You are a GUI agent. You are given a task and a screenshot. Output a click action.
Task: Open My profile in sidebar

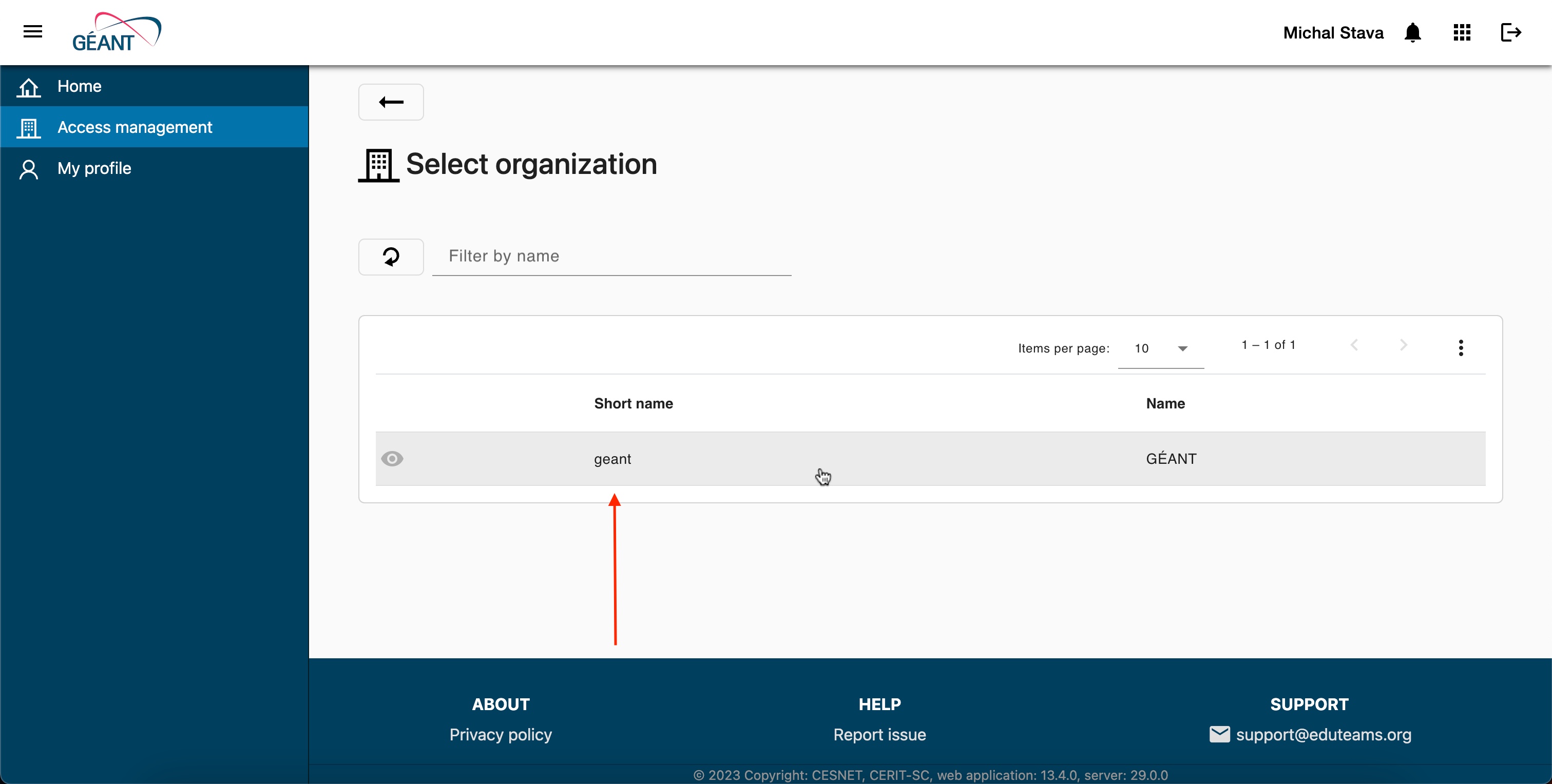(154, 168)
